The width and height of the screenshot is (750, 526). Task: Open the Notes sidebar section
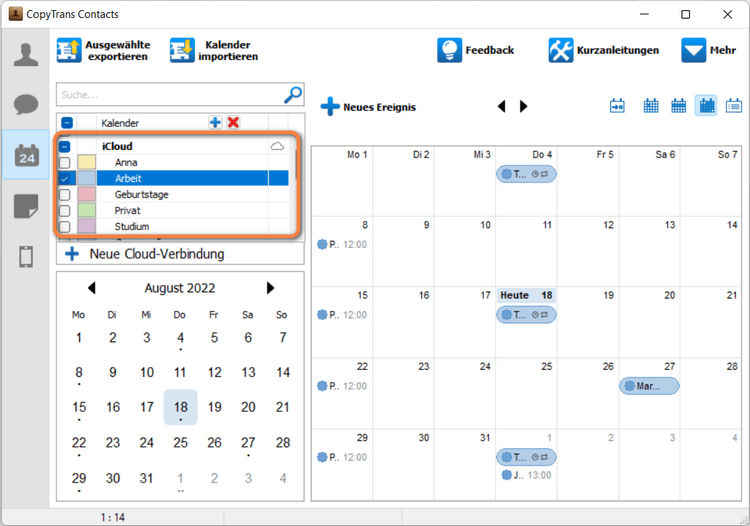[26, 206]
